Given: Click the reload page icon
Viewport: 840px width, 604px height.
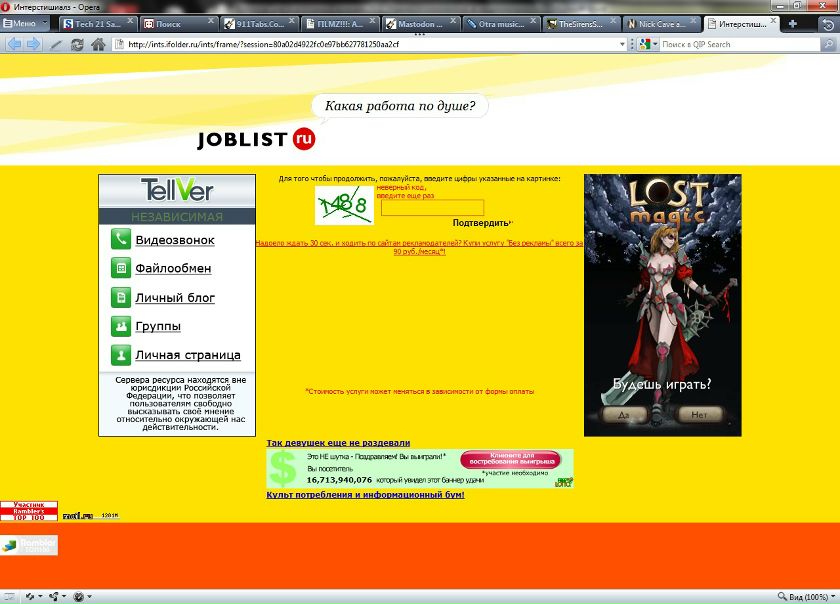Looking at the screenshot, I should pos(77,44).
